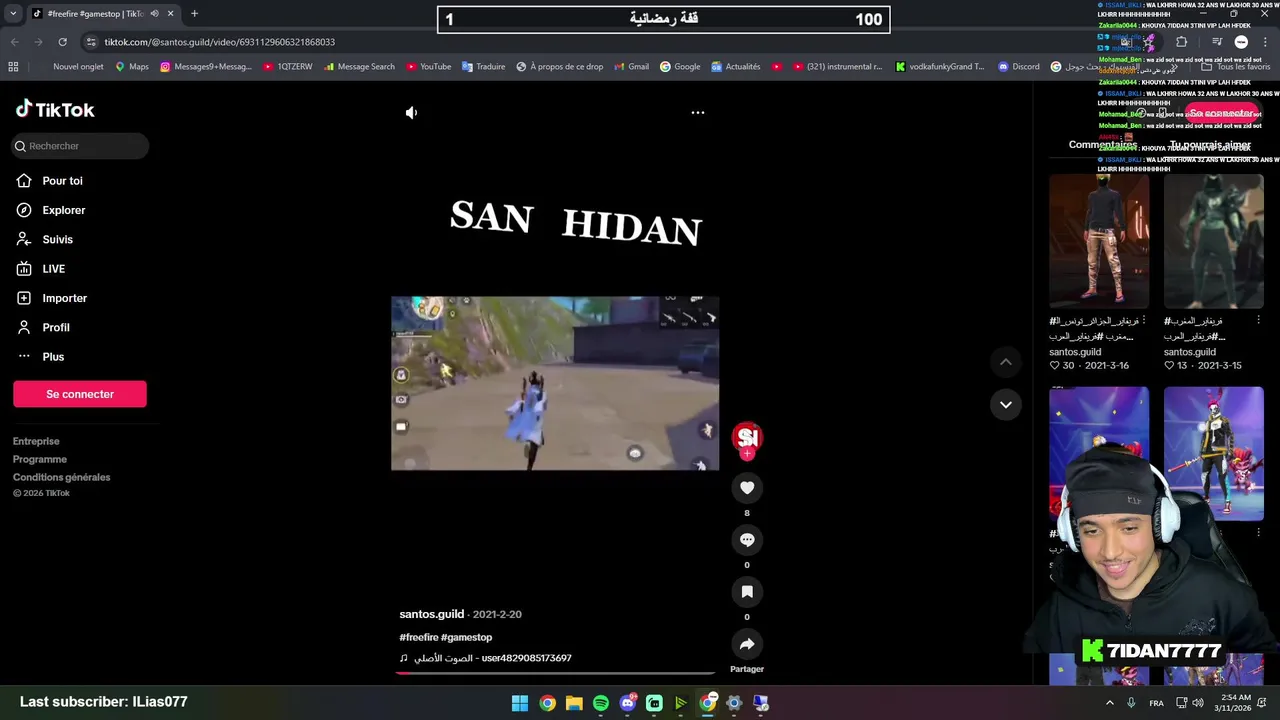This screenshot has height=720, width=1280.
Task: Go to next video with down chevron
Action: (x=1006, y=405)
